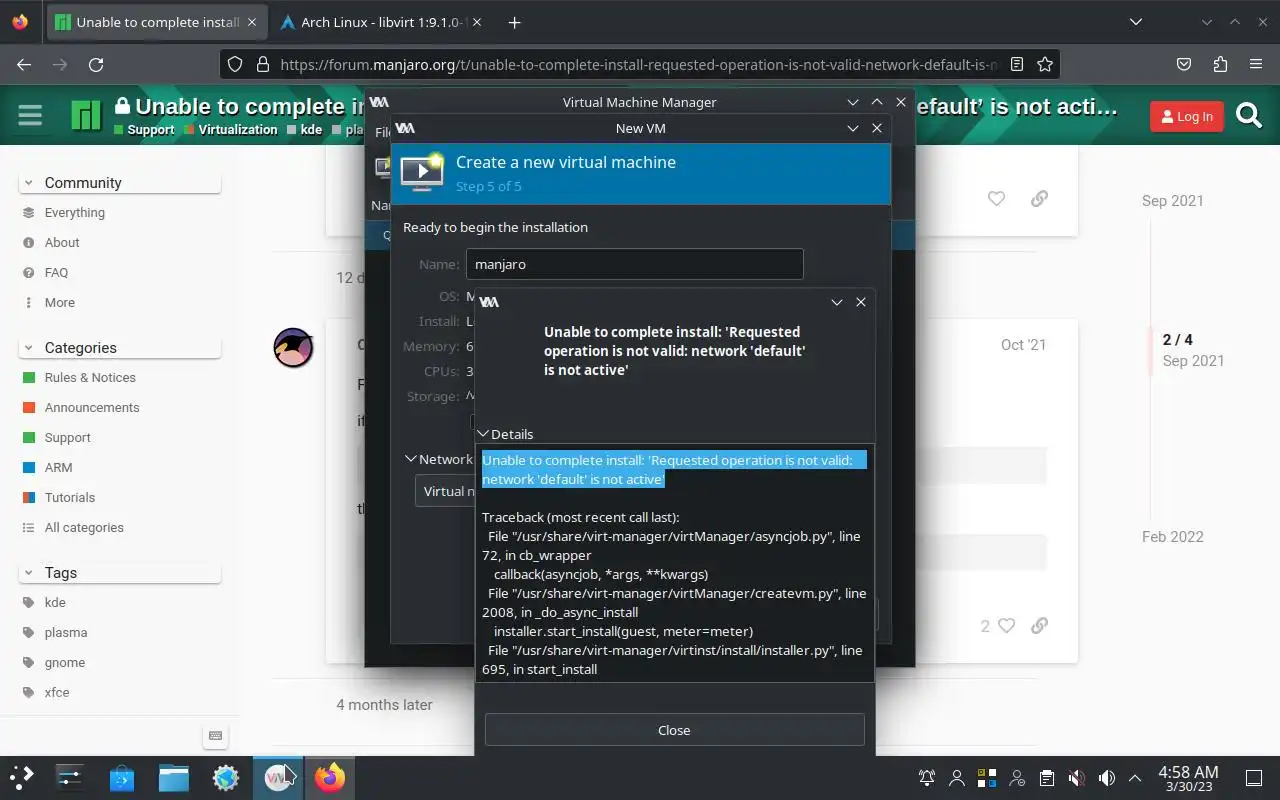Open the Tutorials category

point(70,497)
